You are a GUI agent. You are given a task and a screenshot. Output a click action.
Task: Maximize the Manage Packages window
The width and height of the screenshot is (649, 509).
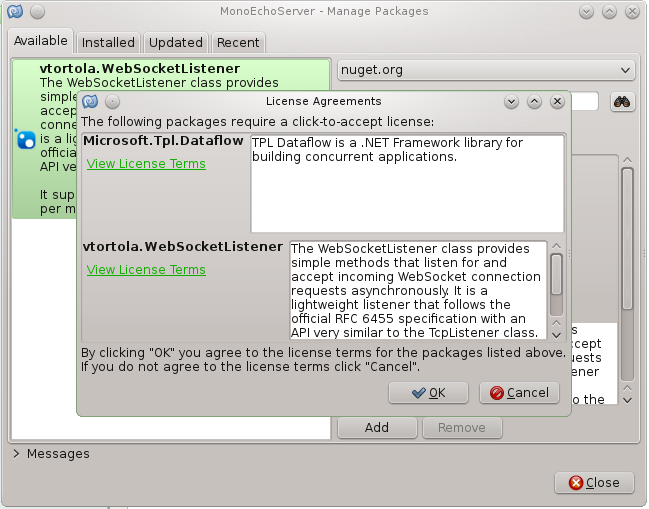point(609,12)
